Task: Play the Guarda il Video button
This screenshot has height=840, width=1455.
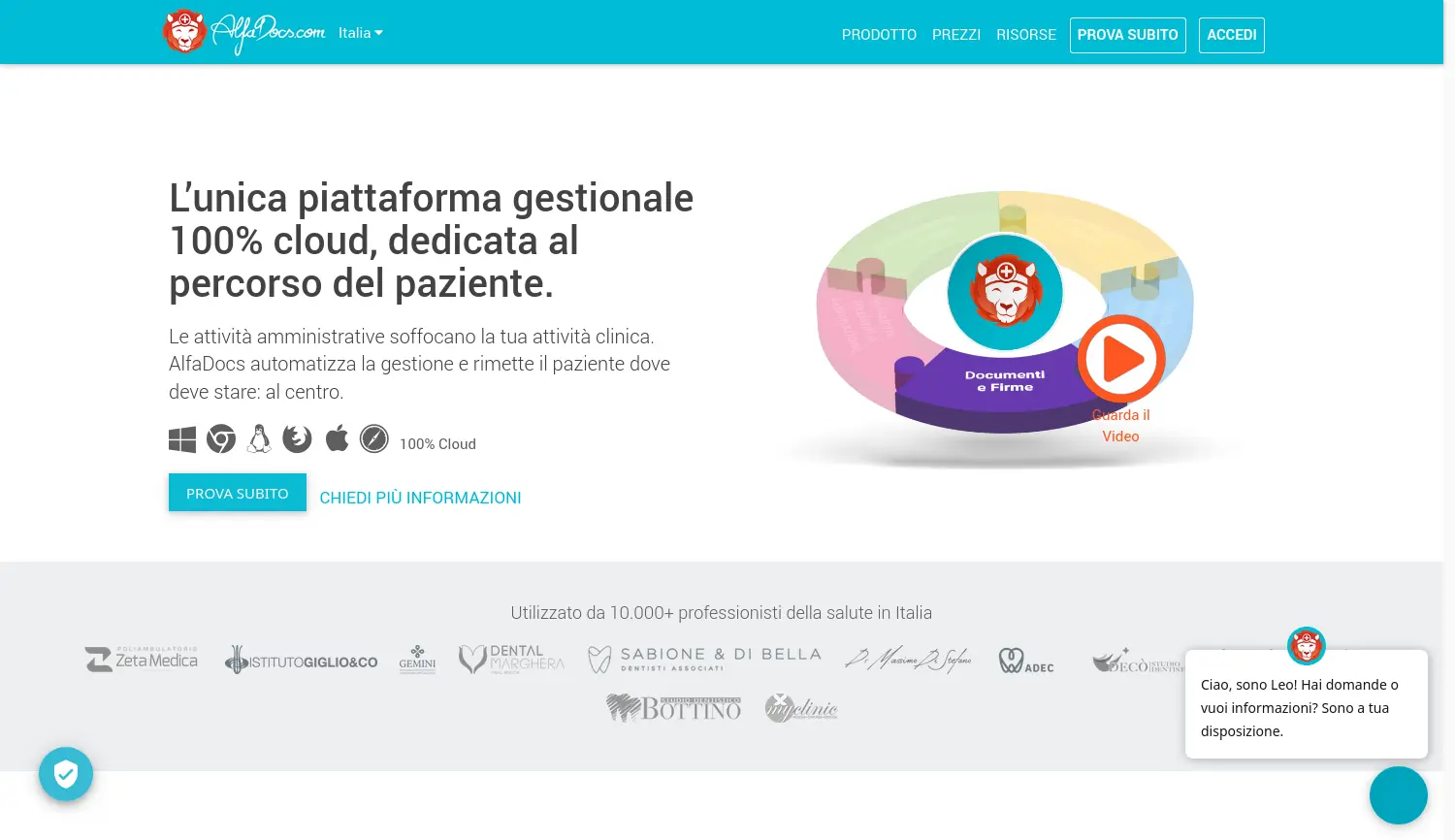Action: click(1121, 358)
